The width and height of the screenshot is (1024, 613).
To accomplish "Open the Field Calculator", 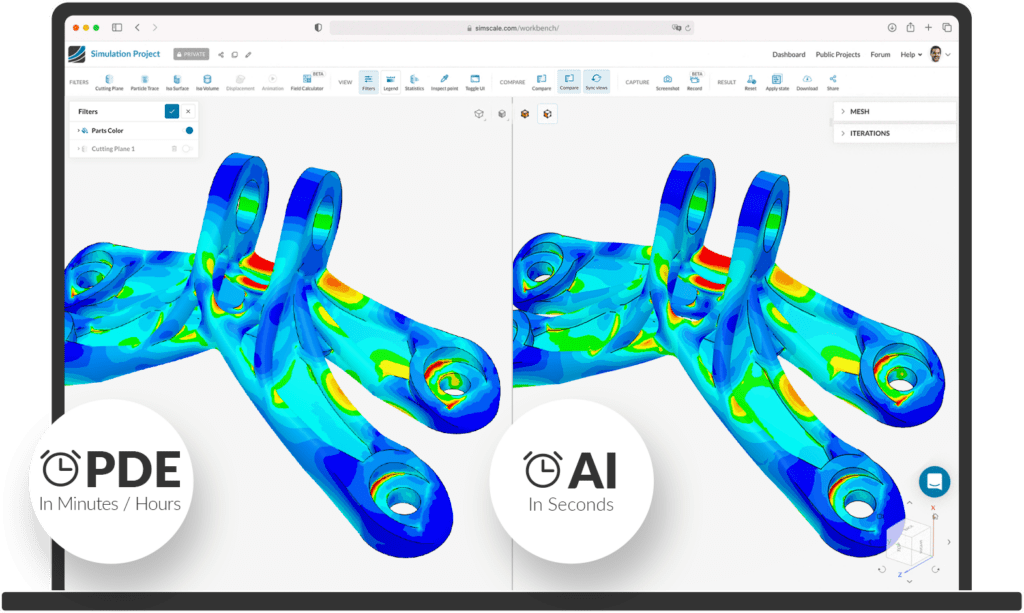I will pyautogui.click(x=308, y=81).
